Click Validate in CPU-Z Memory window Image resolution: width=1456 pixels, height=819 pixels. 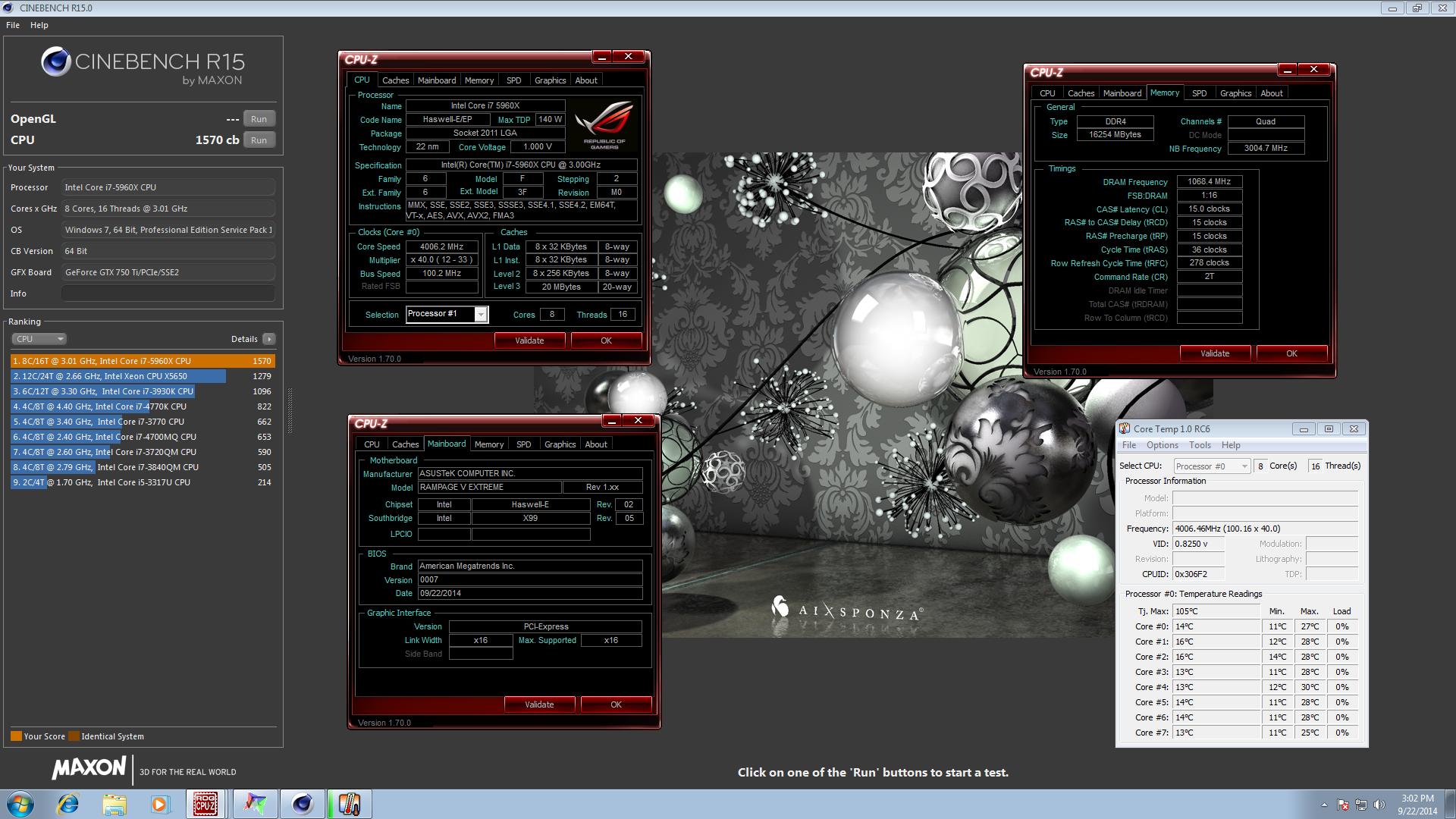tap(1215, 353)
